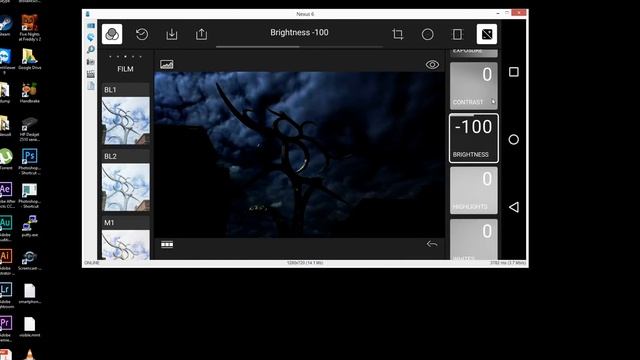Open putty.exe desktop shortcut

(x=29, y=227)
